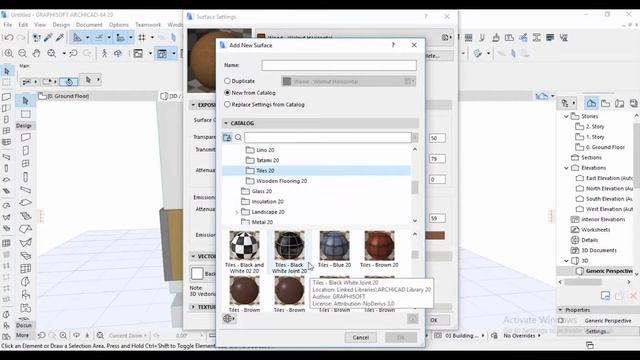Open the Document menu
The height and width of the screenshot is (360, 640).
(x=89, y=24)
